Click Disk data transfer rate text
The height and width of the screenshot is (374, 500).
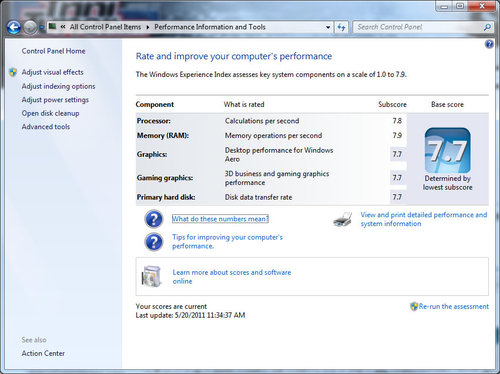pyautogui.click(x=258, y=197)
